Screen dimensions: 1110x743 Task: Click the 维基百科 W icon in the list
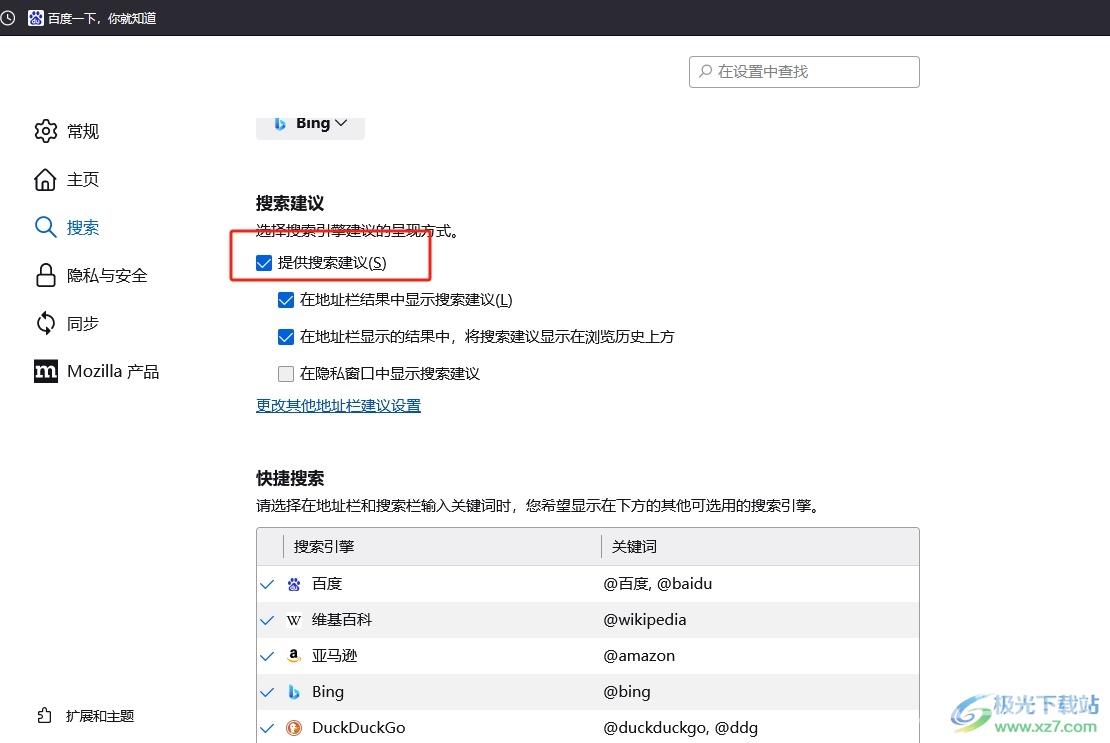[294, 621]
